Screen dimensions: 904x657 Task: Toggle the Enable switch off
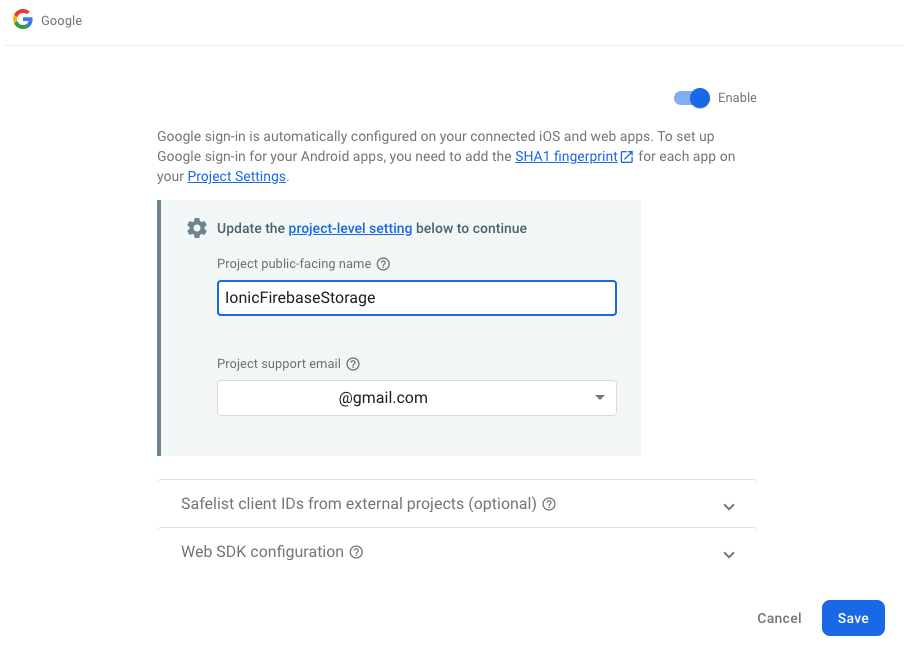point(692,98)
